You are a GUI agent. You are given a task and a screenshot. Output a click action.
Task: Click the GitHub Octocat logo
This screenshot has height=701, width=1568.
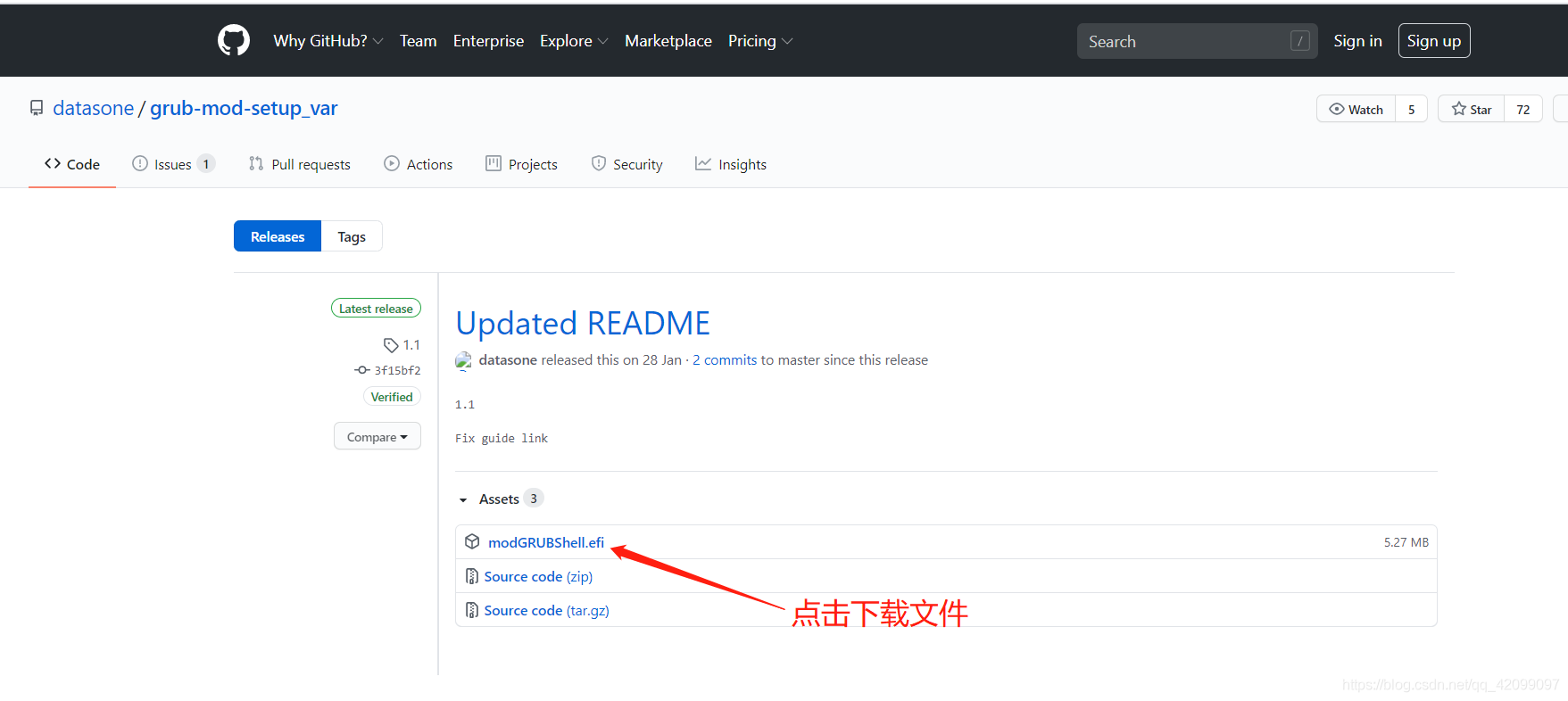pos(234,40)
